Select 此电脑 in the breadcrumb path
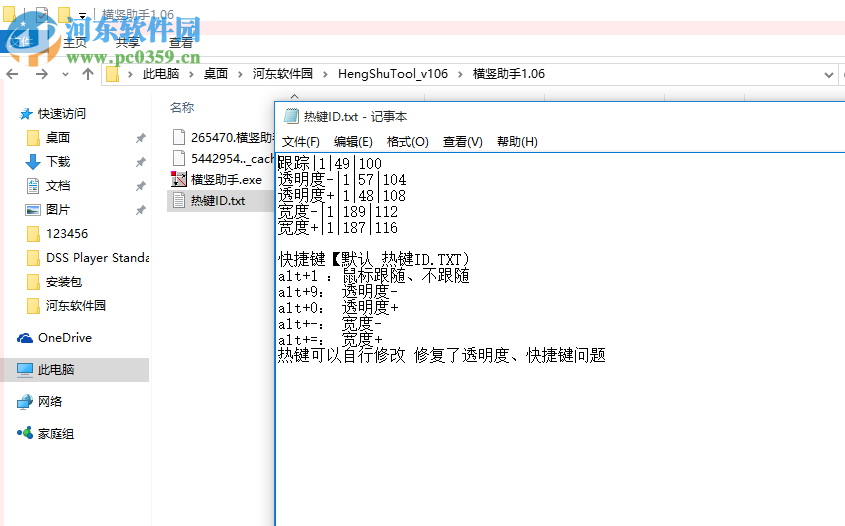Screen dimensions: 845x526 161,74
